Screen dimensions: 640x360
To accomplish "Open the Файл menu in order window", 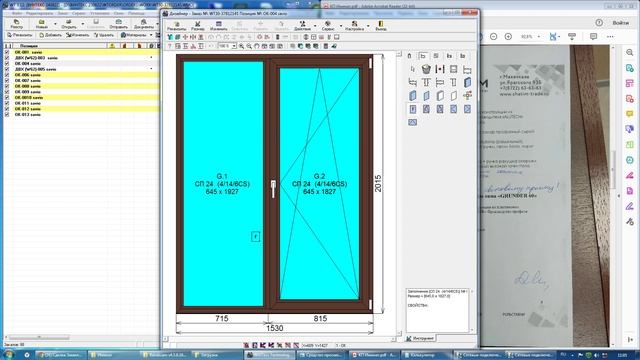I will tap(17, 13).
